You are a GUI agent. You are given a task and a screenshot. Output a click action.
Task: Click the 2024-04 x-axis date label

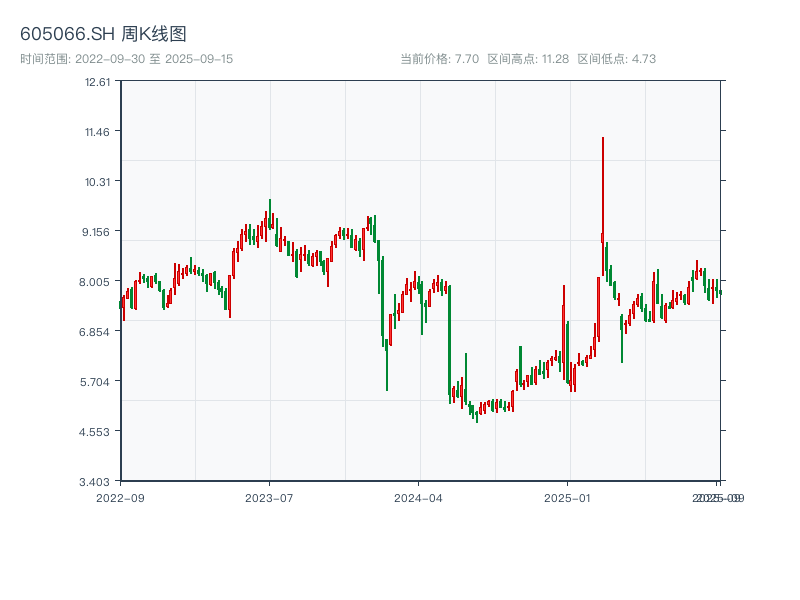(x=419, y=497)
